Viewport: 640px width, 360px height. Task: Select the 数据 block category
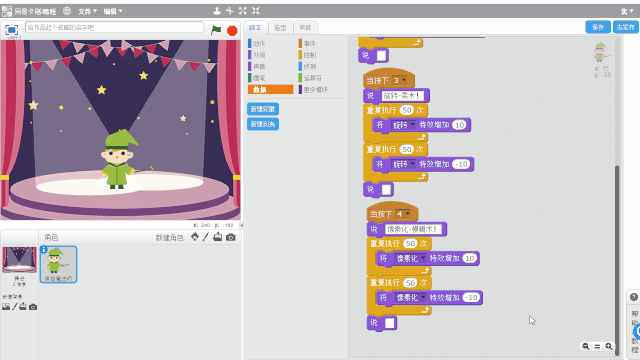pos(270,89)
